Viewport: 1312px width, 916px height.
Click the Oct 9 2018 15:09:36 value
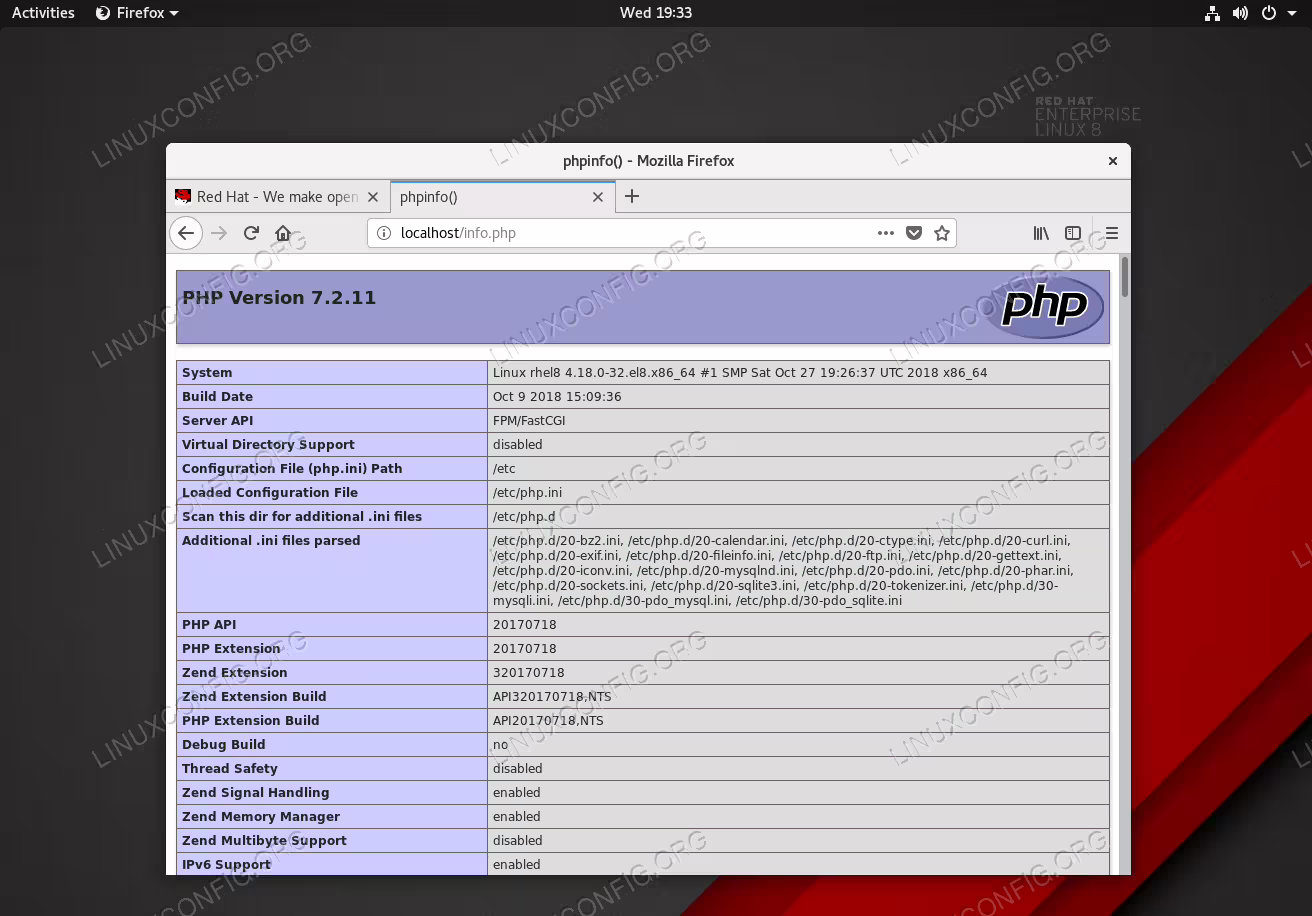click(x=557, y=397)
